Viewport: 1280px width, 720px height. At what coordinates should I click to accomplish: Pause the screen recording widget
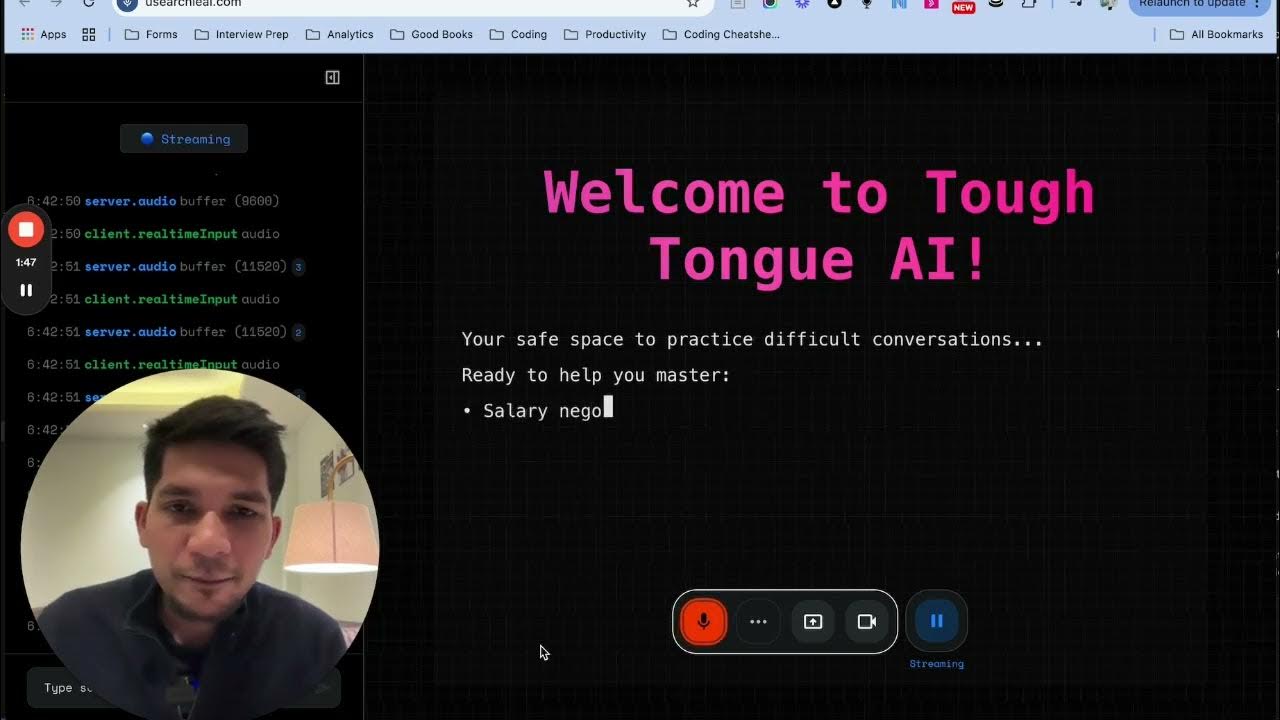(26, 290)
